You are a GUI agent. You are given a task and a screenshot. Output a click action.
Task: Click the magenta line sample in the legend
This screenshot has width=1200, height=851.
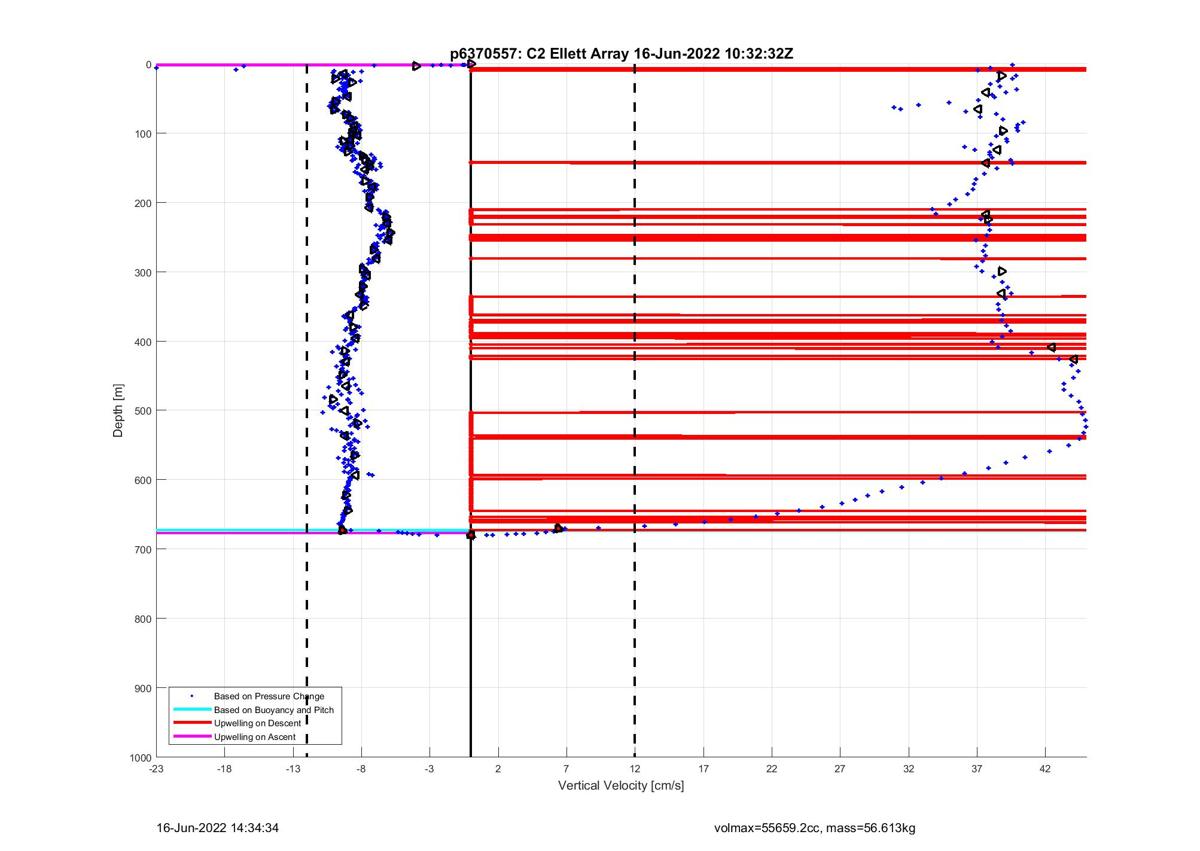coord(190,736)
